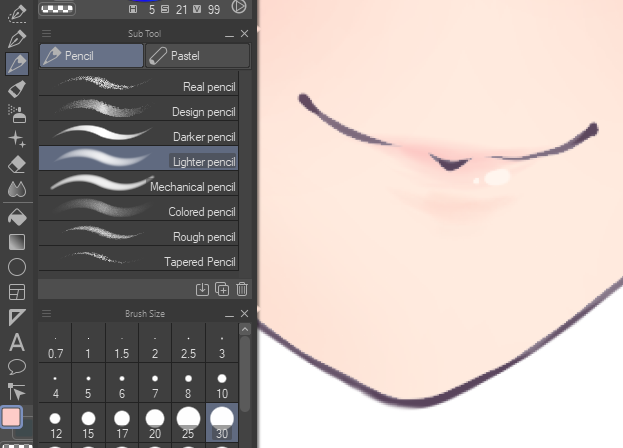Open the Sub Tool panel menu
Screen dimensions: 623x448
click(x=46, y=33)
